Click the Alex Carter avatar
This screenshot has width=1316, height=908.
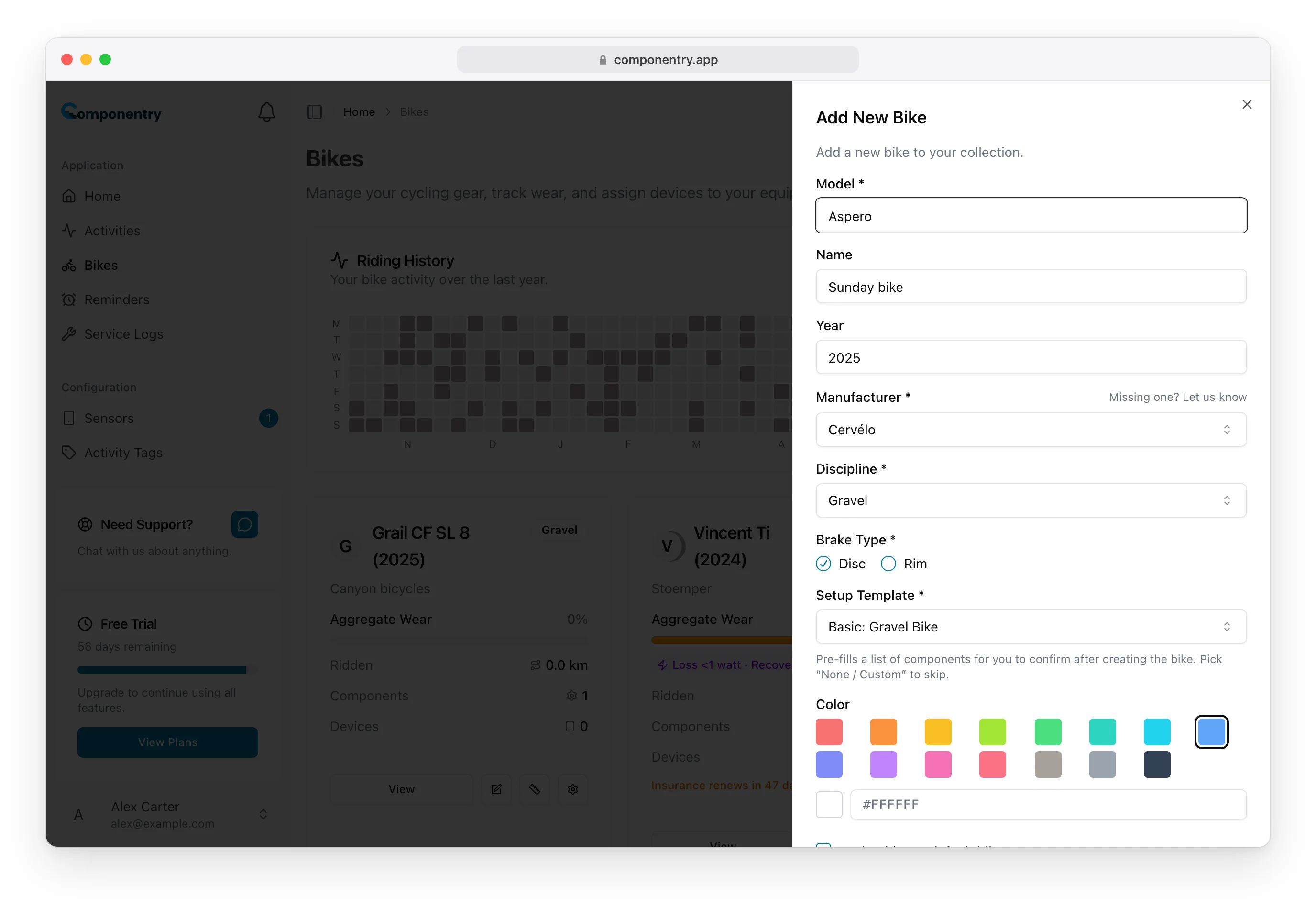(78, 815)
